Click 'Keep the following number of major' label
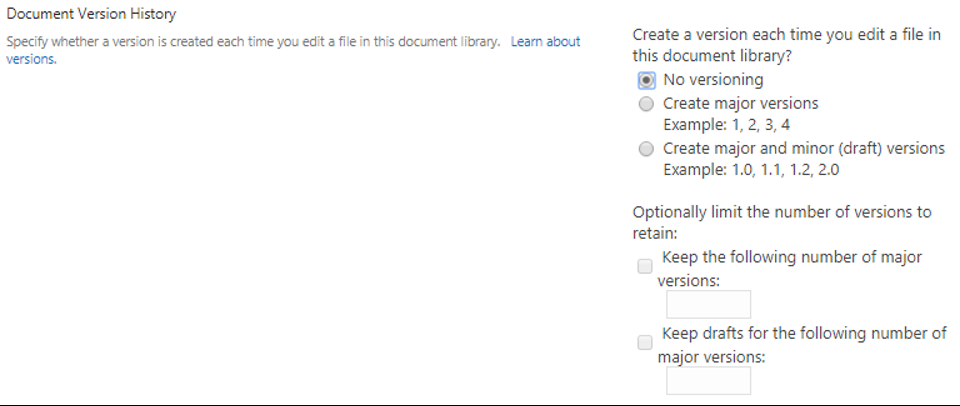 pos(791,258)
